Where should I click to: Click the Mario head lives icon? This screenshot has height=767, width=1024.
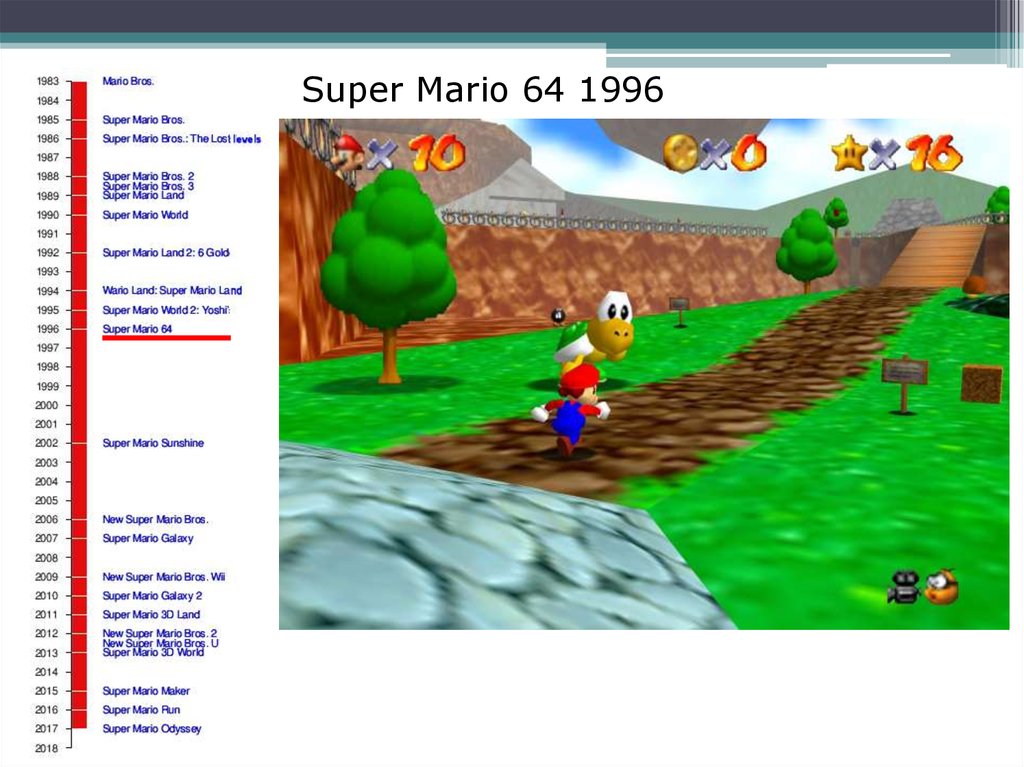pos(347,153)
